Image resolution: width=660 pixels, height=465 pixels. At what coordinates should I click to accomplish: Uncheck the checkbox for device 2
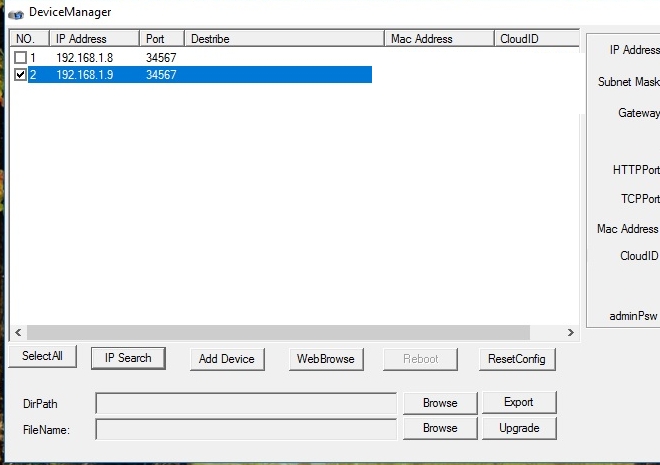pos(21,75)
